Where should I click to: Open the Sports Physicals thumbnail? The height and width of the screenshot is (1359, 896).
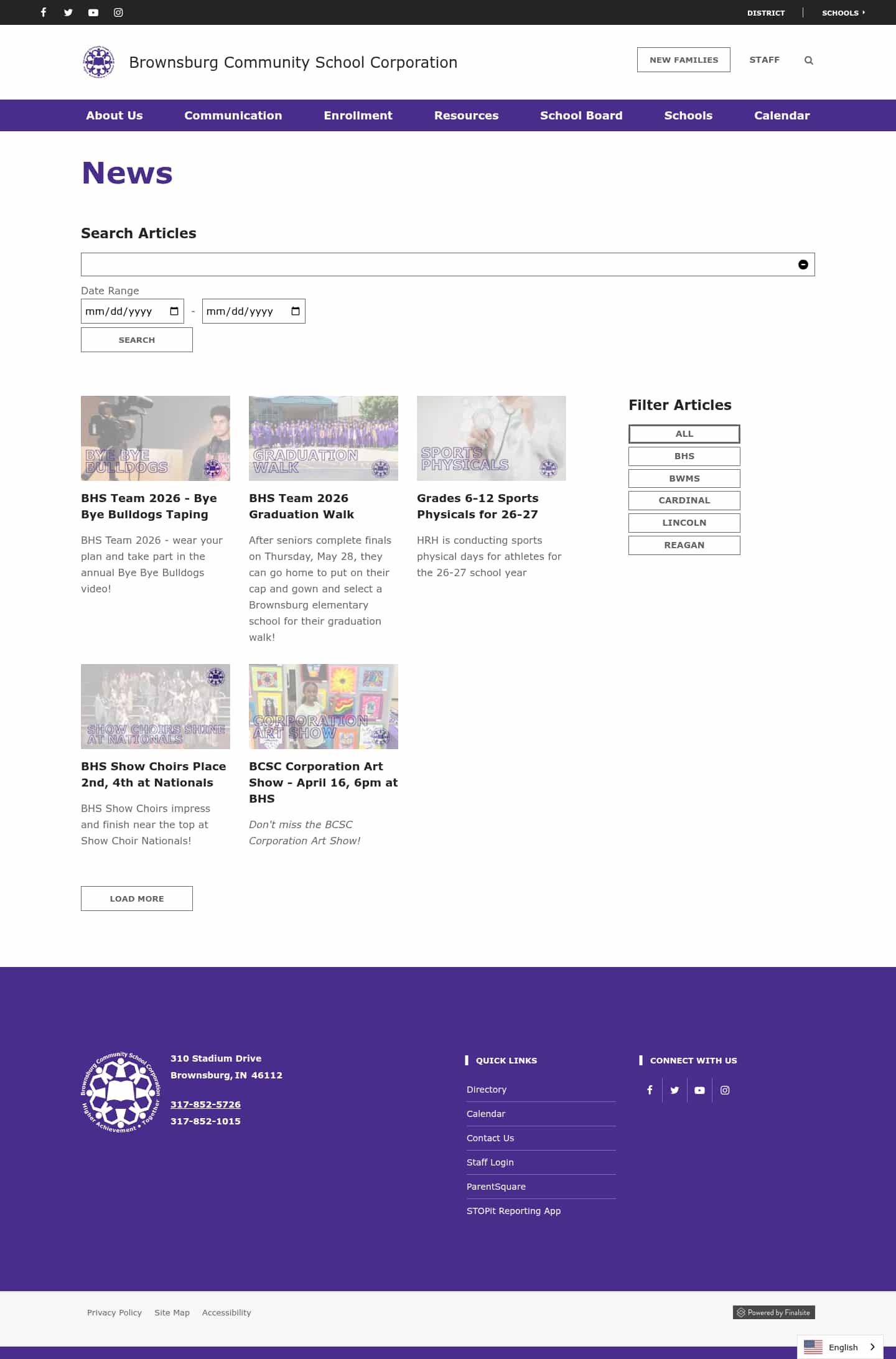(492, 438)
